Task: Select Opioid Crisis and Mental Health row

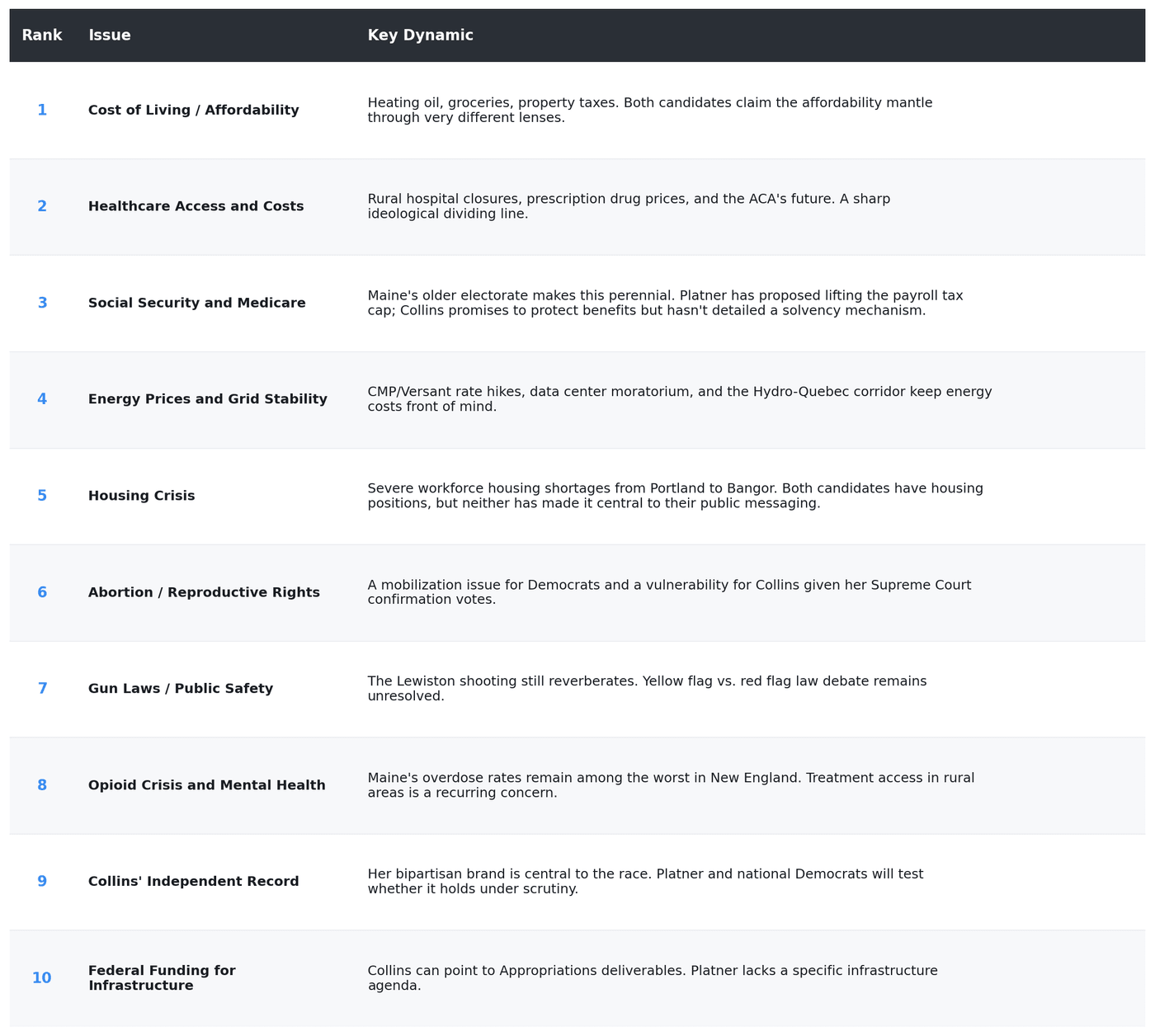Action: [577, 785]
